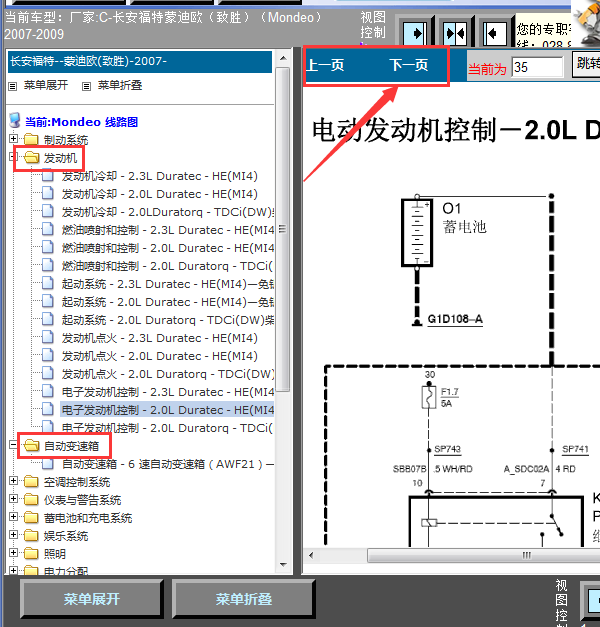
Task: Click document icon of 发动机冷却 2.3L Duratec
Action: (x=48, y=175)
